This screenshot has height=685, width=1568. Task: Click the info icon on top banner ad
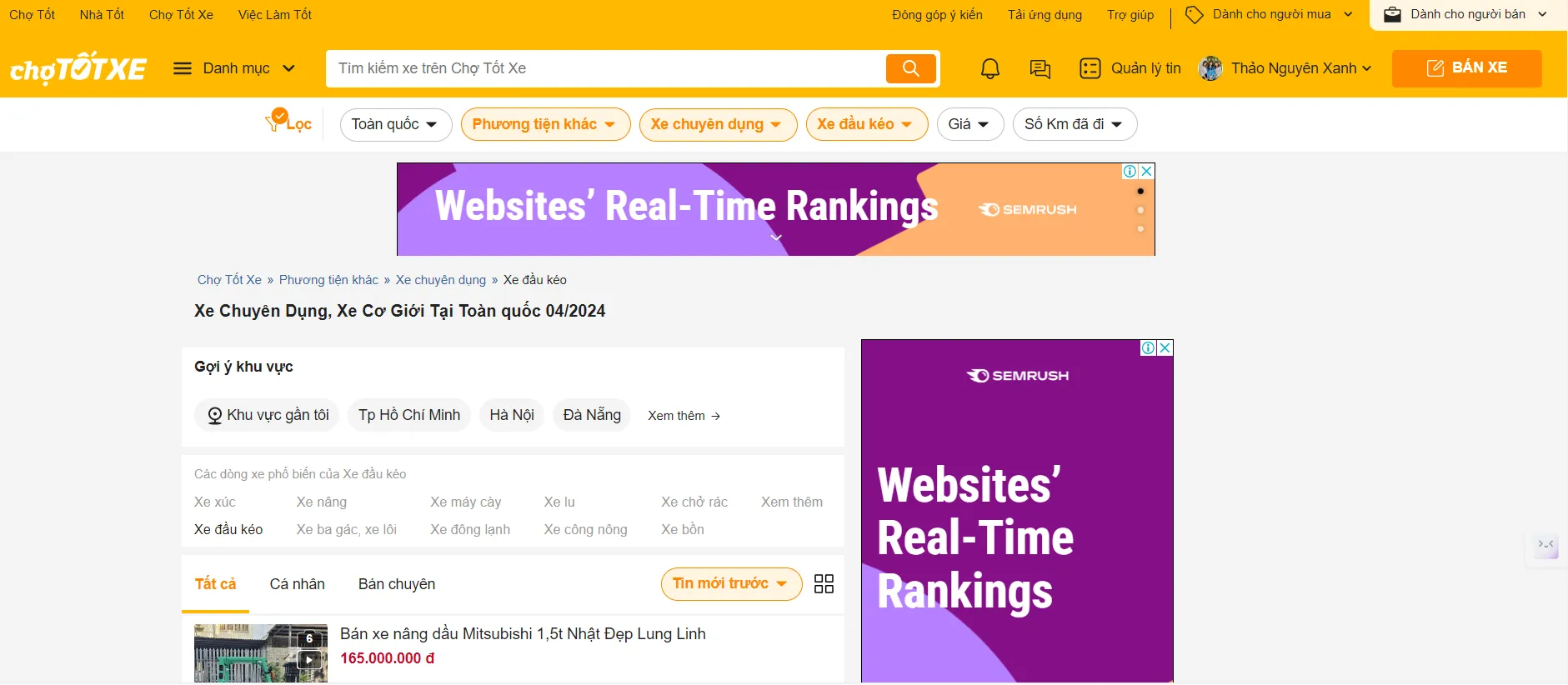click(x=1130, y=171)
